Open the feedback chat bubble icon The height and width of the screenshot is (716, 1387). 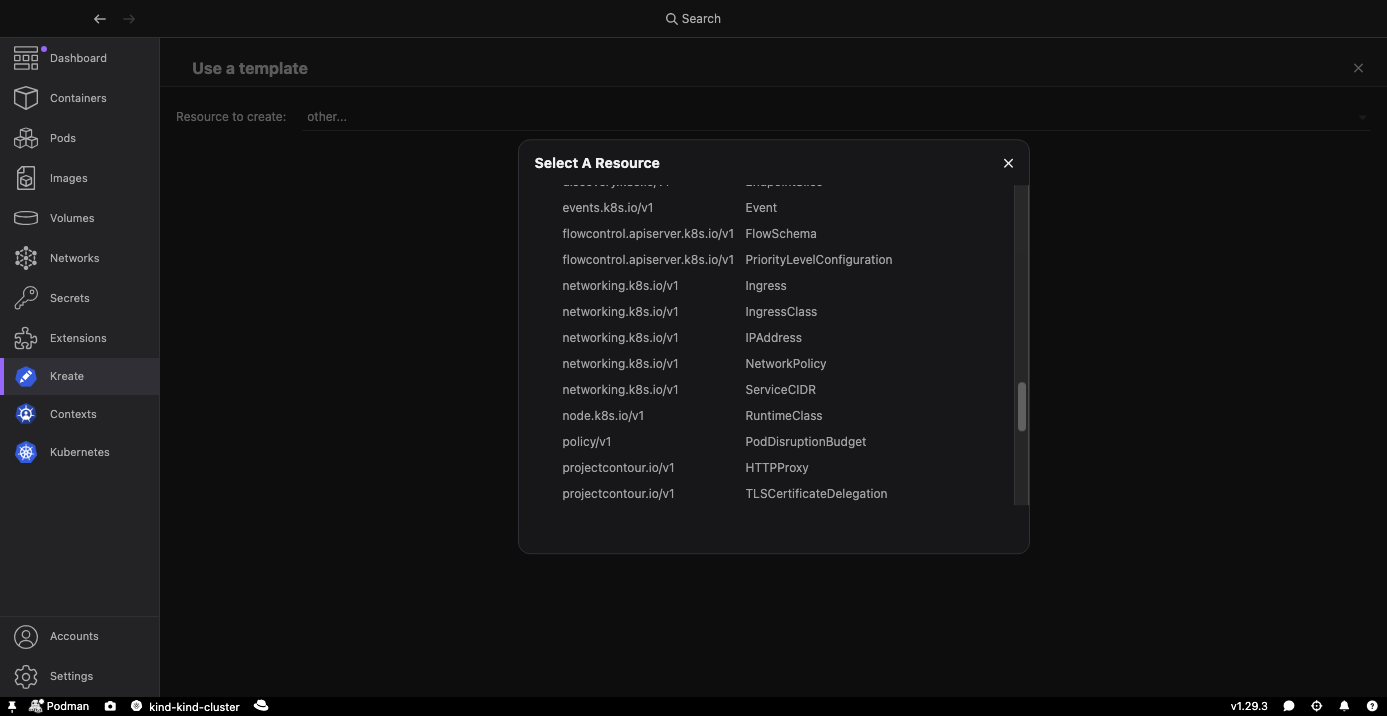point(1289,706)
